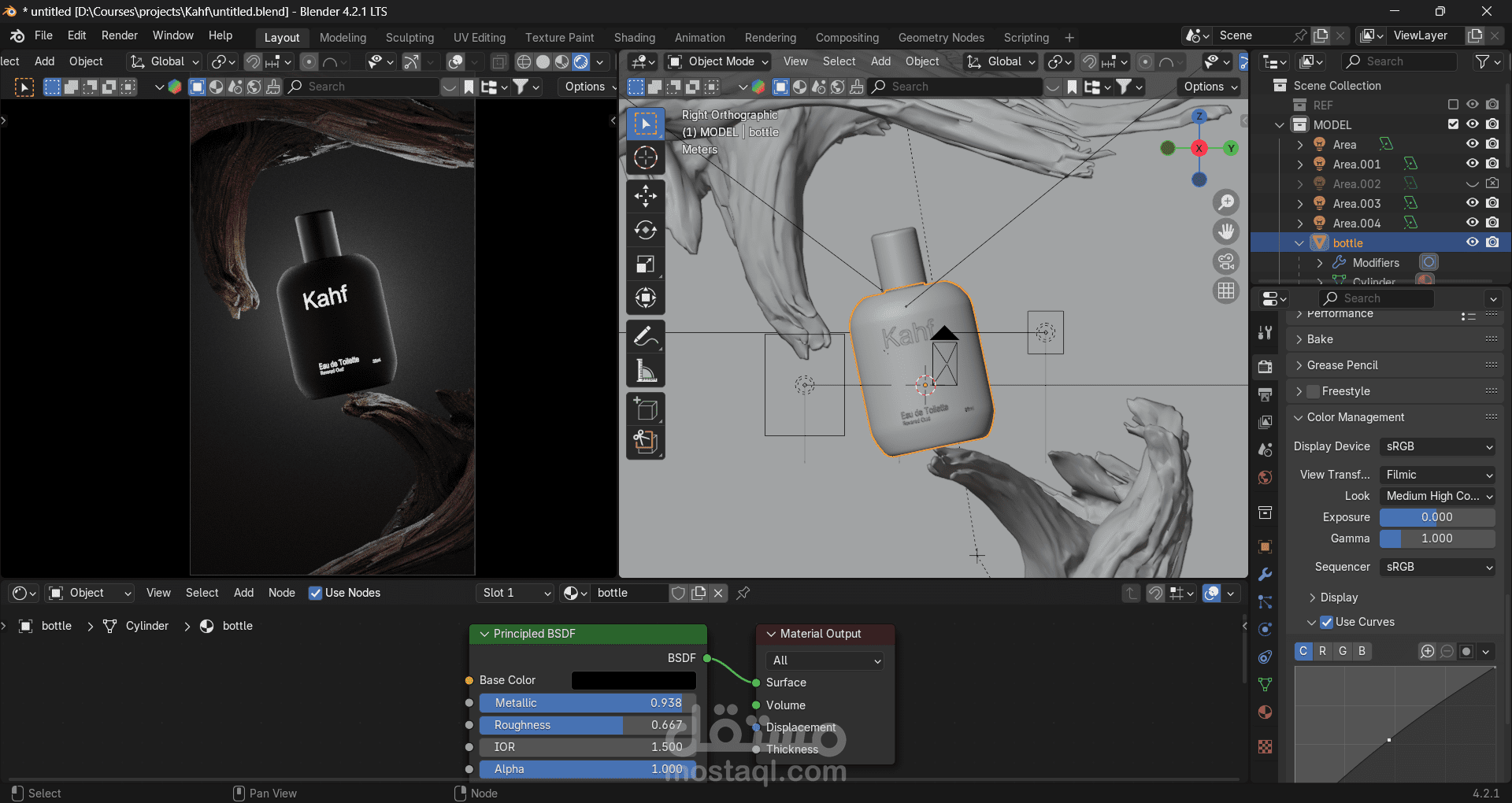Exclude MODEL collection from view layer
The image size is (1512, 803).
[x=1453, y=124]
